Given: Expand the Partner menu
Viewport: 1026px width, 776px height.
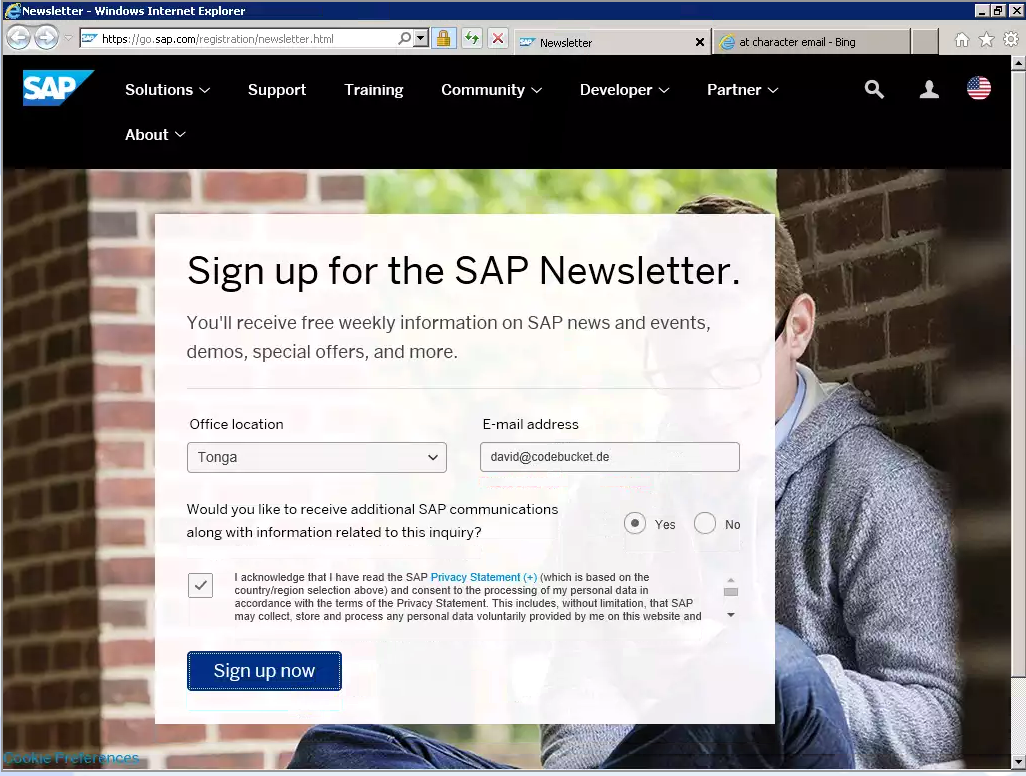Looking at the screenshot, I should (x=743, y=90).
